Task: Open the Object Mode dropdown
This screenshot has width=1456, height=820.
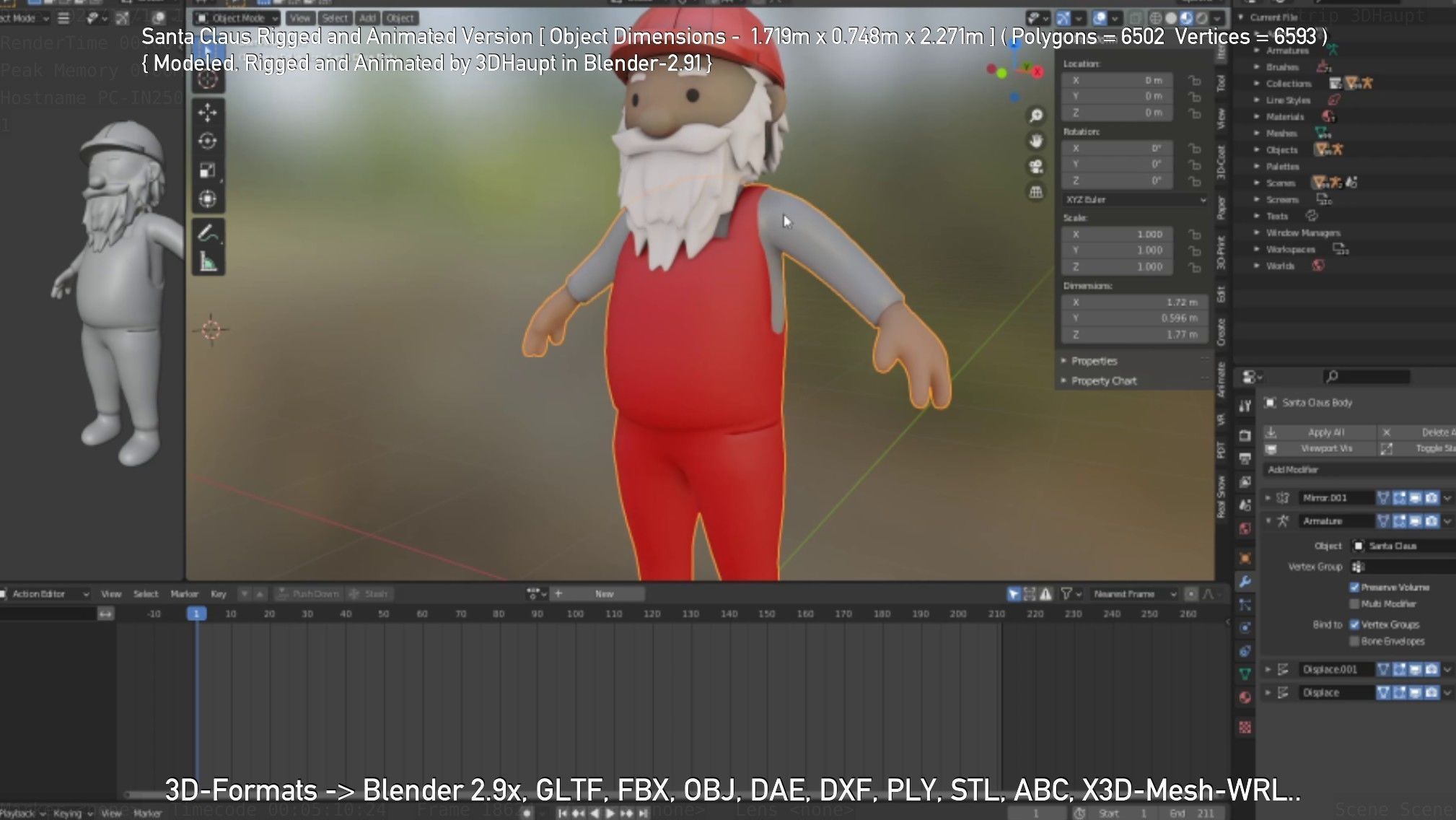Action: pyautogui.click(x=237, y=18)
